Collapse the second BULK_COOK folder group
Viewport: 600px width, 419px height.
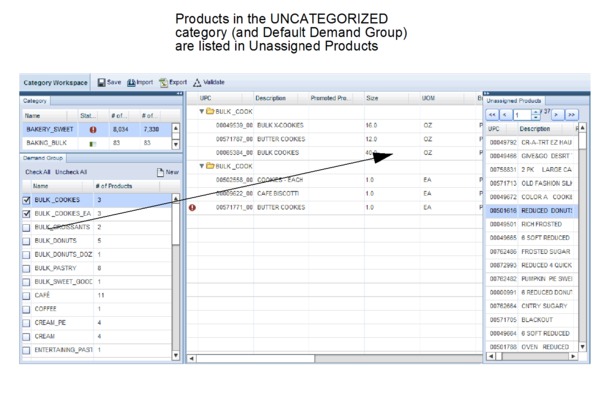click(200, 166)
